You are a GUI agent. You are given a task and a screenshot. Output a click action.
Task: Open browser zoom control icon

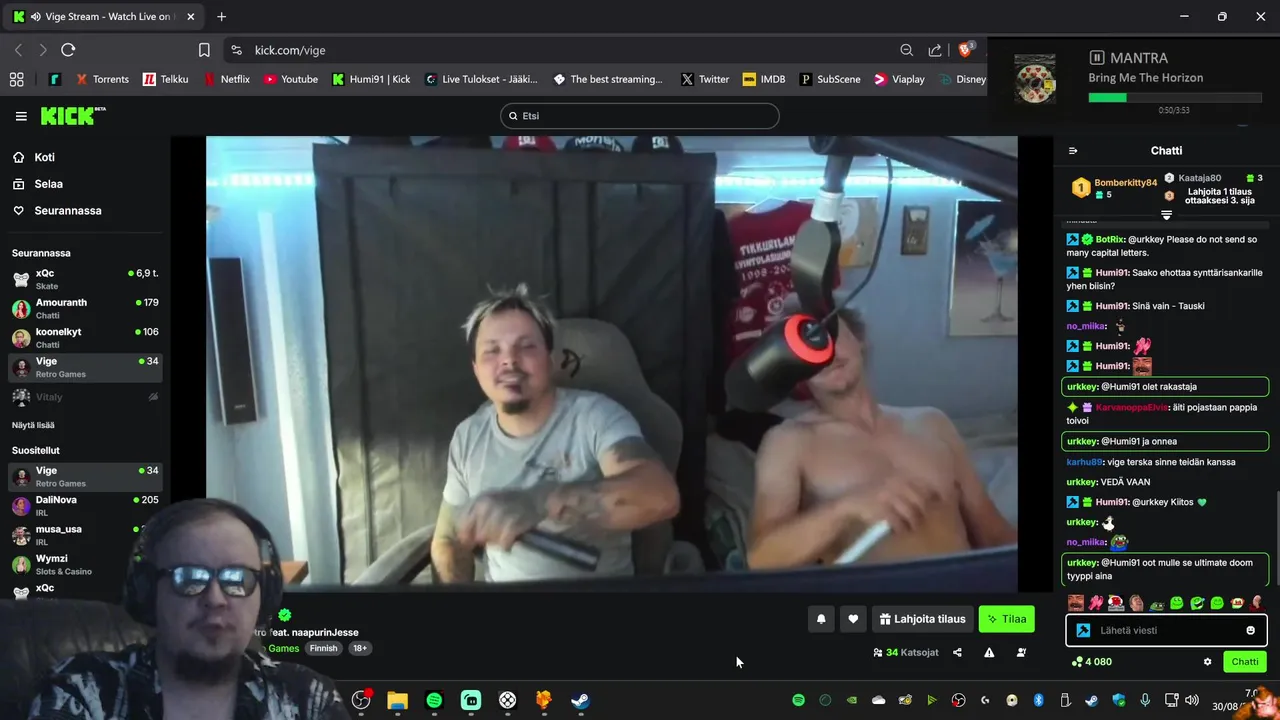906,50
